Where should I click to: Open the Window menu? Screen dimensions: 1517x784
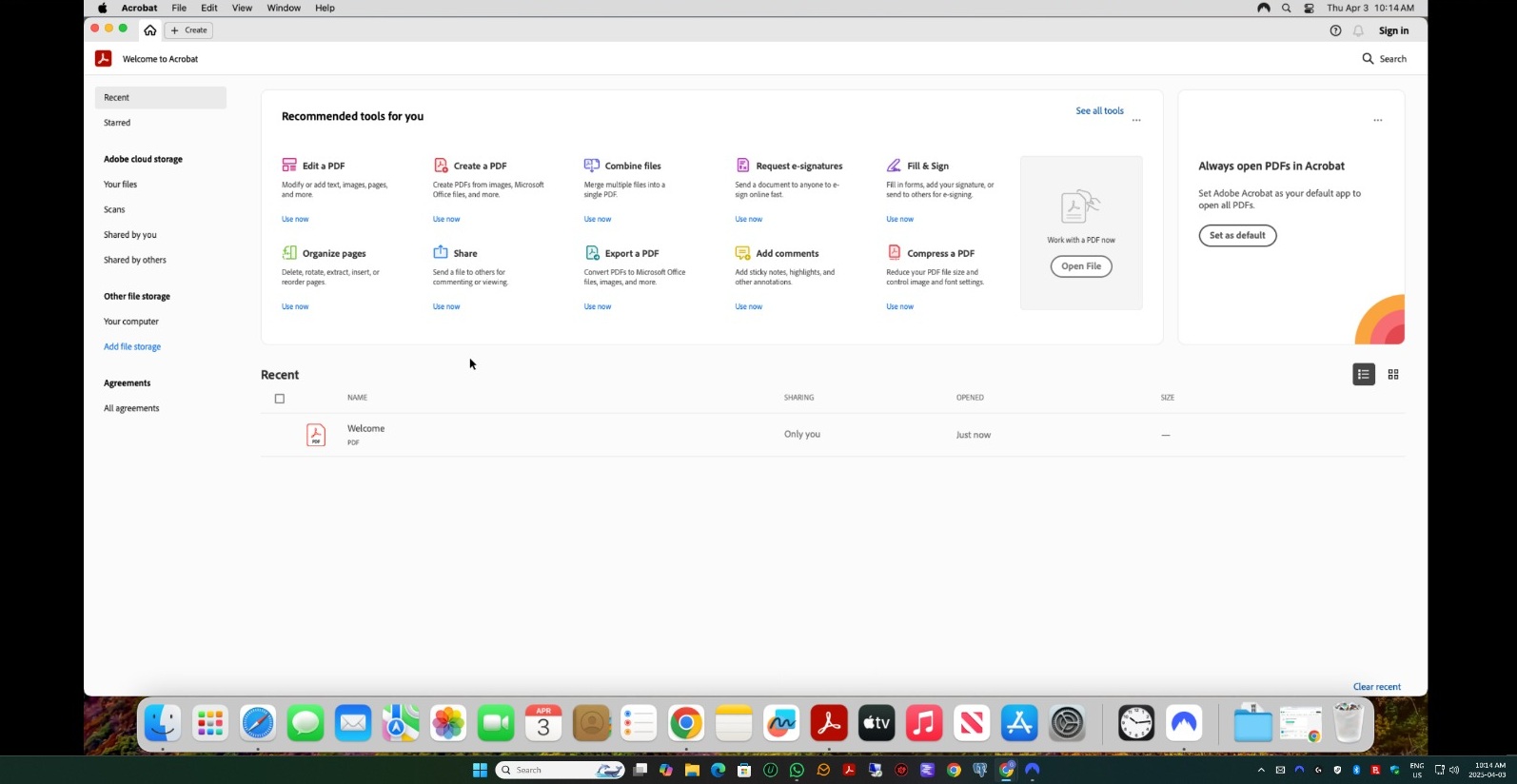pyautogui.click(x=284, y=8)
